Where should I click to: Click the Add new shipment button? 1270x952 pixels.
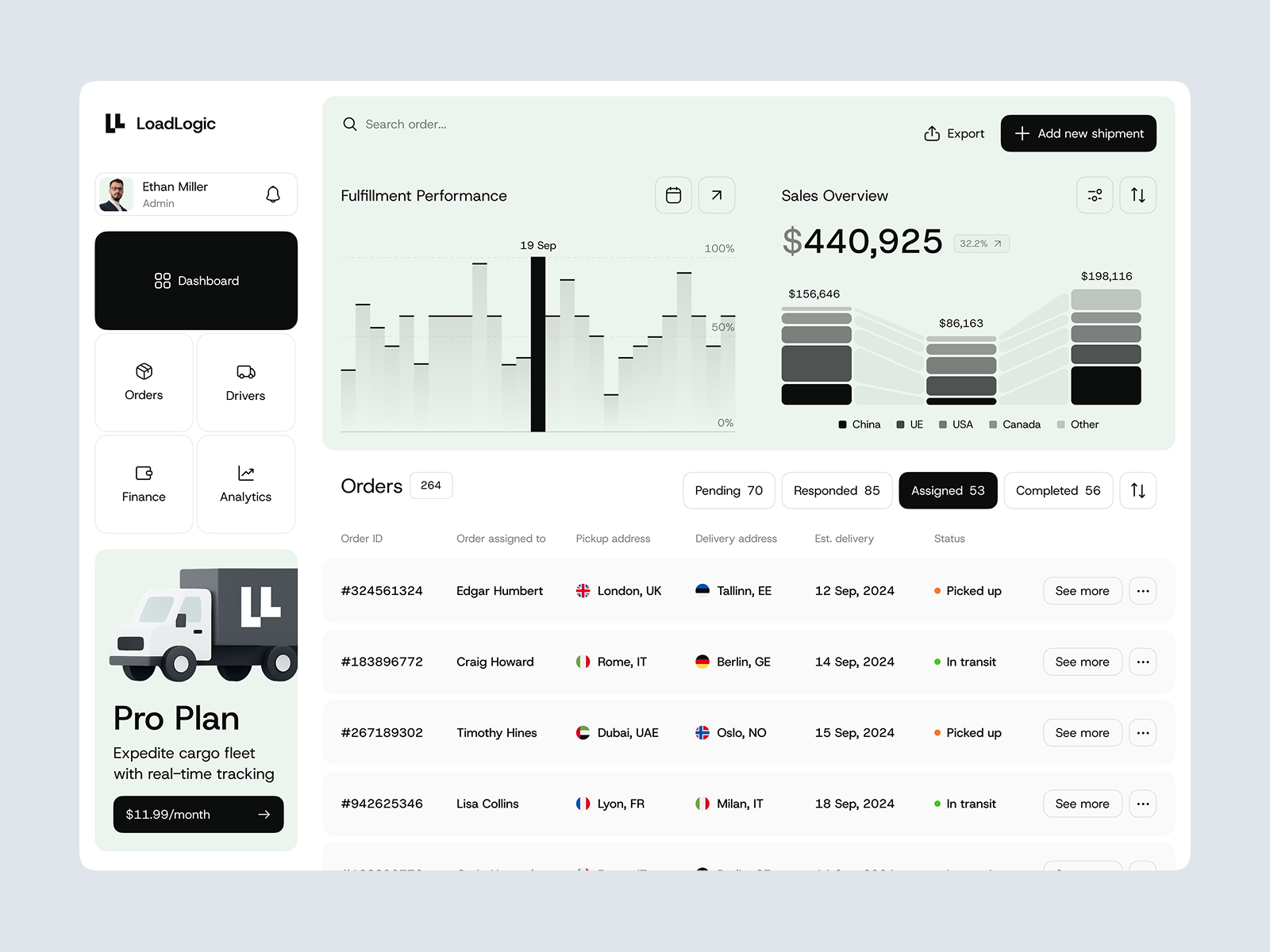pyautogui.click(x=1078, y=133)
